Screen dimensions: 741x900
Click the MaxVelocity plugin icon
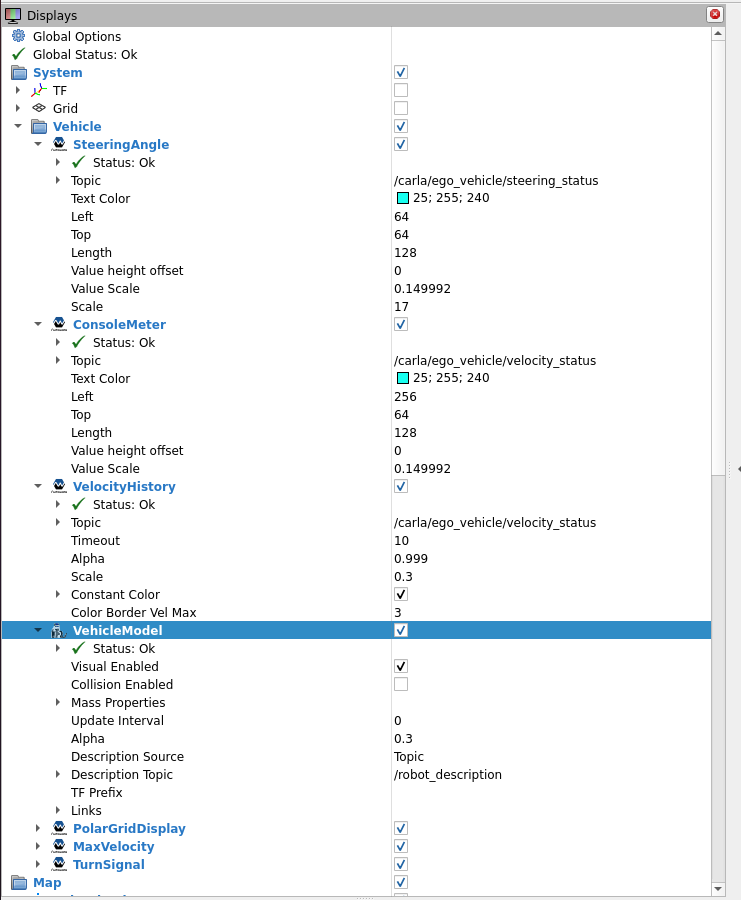59,846
